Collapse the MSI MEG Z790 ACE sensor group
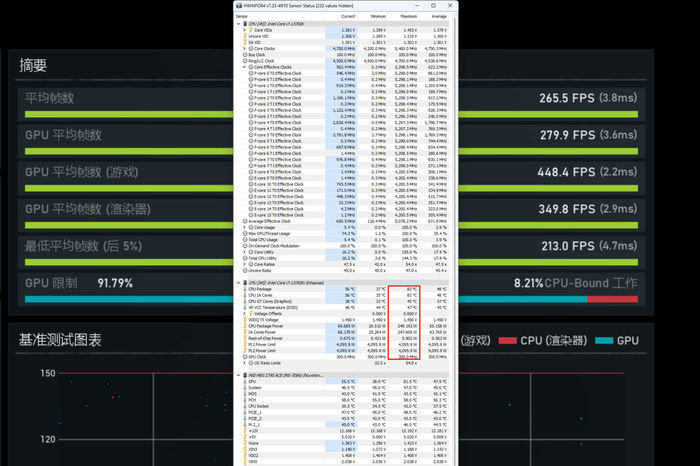 (238, 375)
